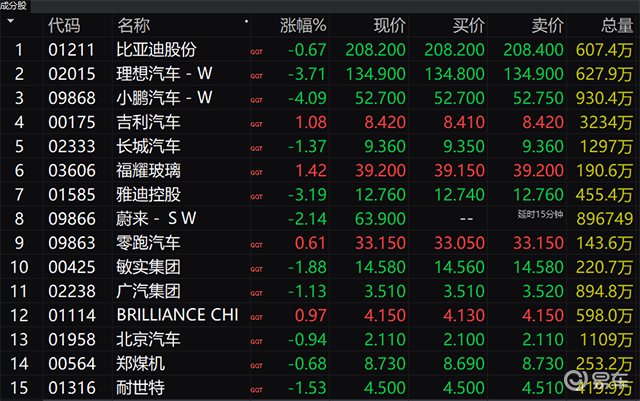Click the GGT badge for 北京汽车
Image resolution: width=640 pixels, height=401 pixels.
tap(256, 341)
